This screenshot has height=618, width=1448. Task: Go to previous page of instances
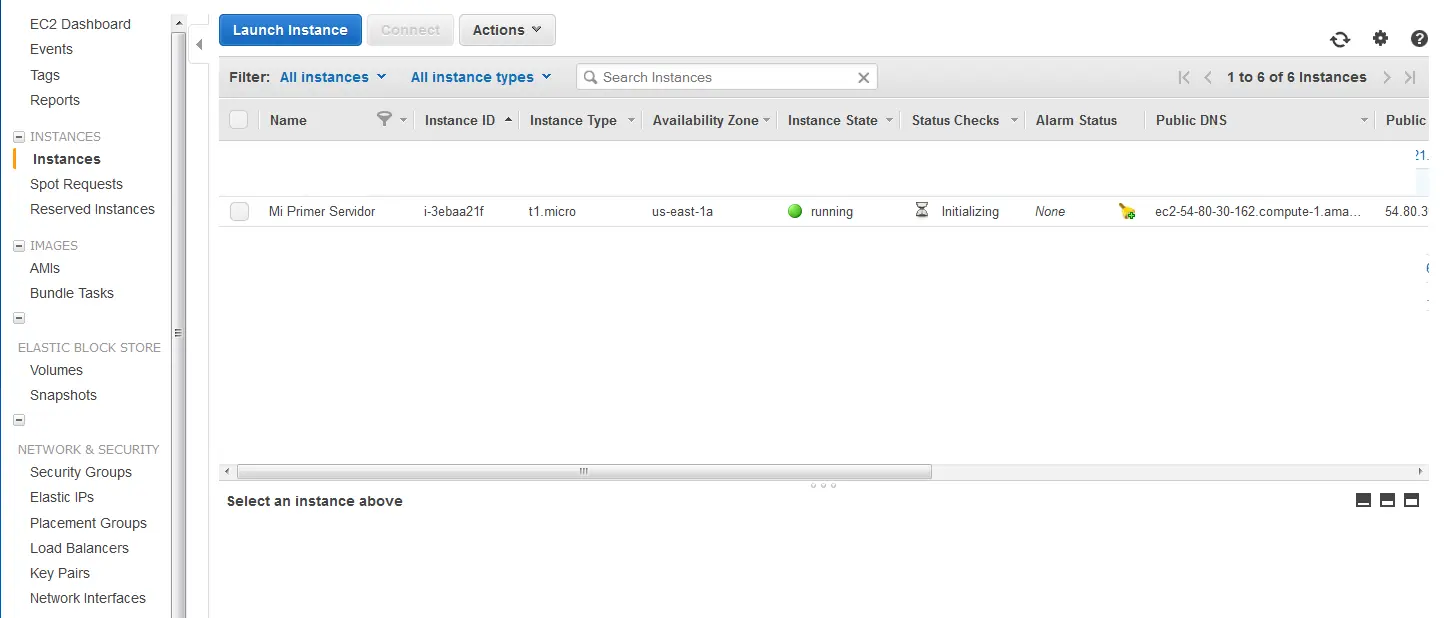point(1208,77)
